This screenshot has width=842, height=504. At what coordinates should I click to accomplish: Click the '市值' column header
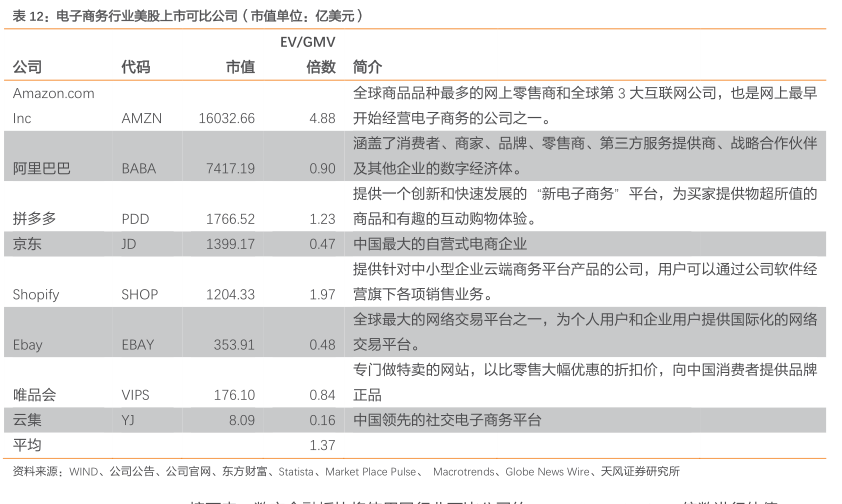[x=240, y=67]
